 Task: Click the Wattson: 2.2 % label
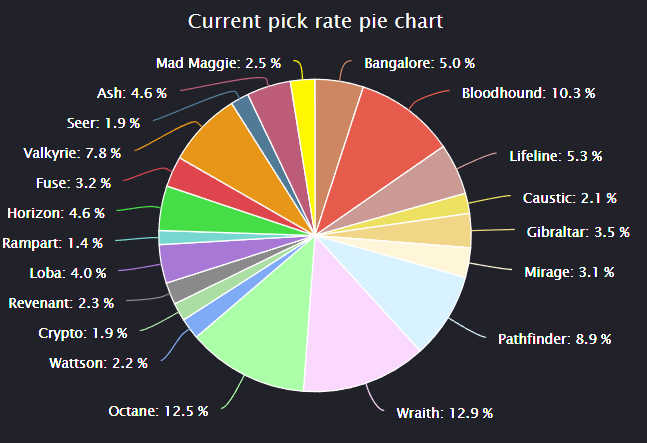98,363
